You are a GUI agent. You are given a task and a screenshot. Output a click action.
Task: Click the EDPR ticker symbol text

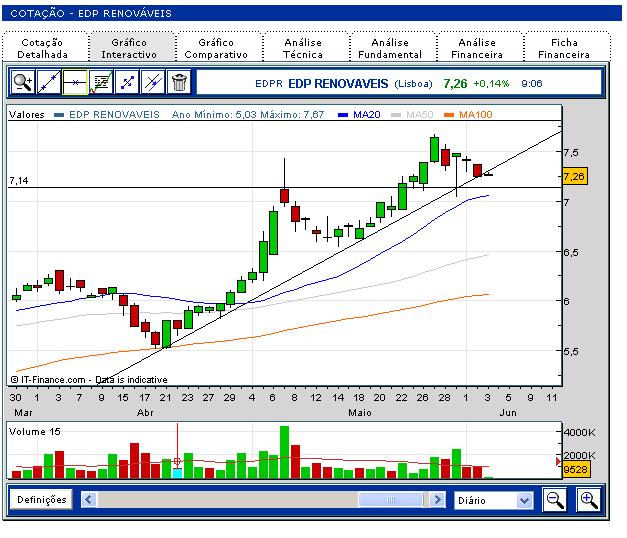pos(268,84)
